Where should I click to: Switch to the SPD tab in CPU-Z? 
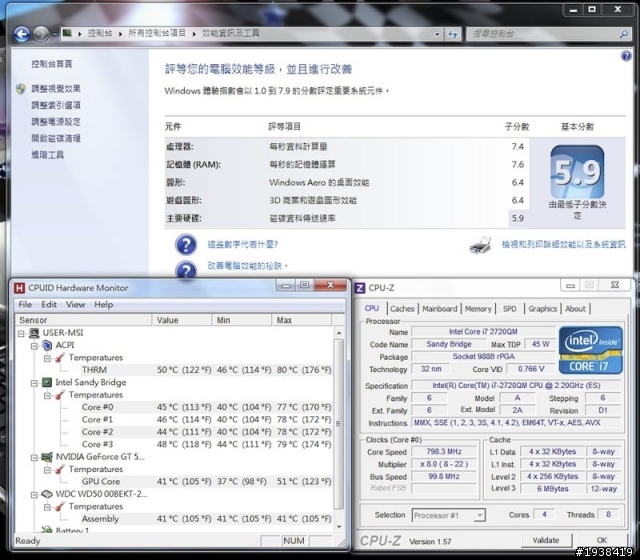point(509,309)
